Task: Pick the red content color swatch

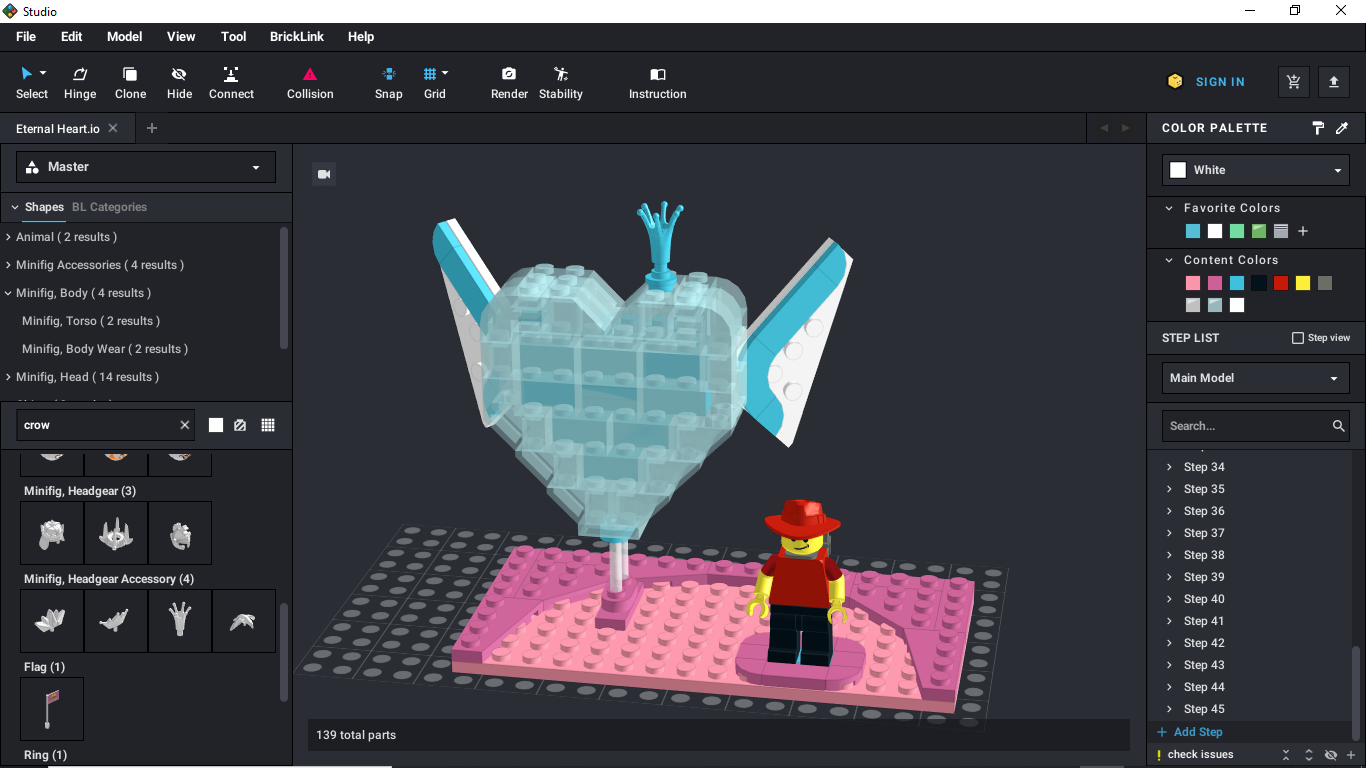Action: coord(1281,283)
